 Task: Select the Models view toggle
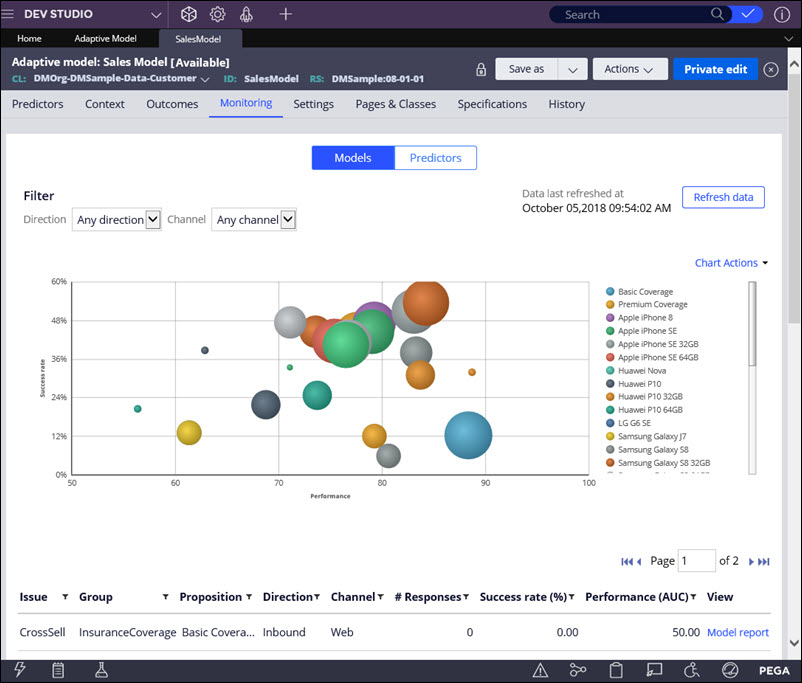pyautogui.click(x=353, y=158)
